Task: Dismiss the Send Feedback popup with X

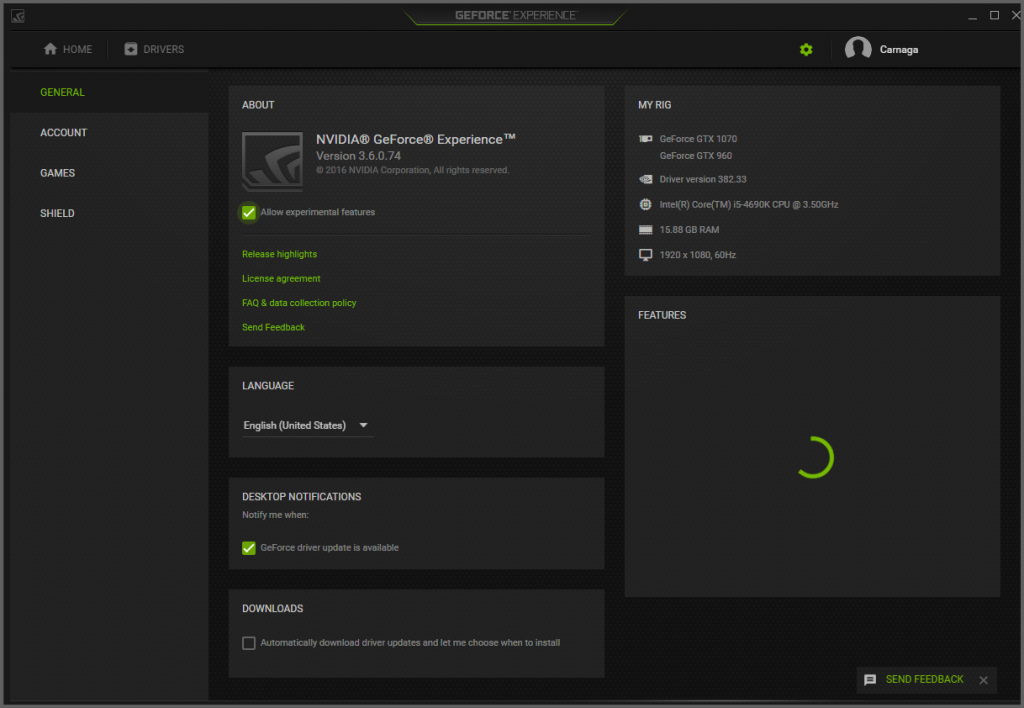Action: pyautogui.click(x=983, y=680)
